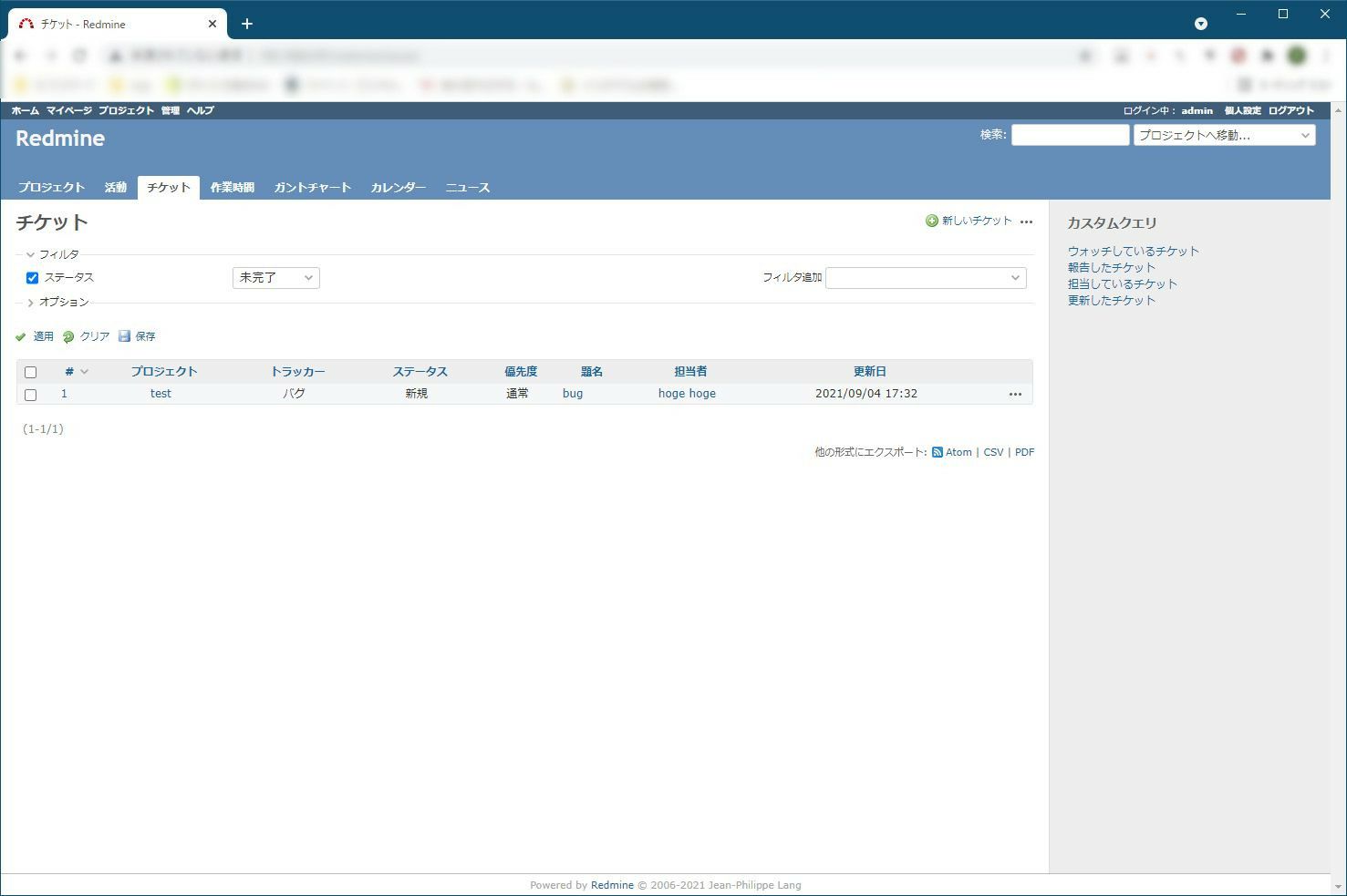Close the チケット - Redmine browser tab
The height and width of the screenshot is (896, 1347).
pyautogui.click(x=212, y=24)
